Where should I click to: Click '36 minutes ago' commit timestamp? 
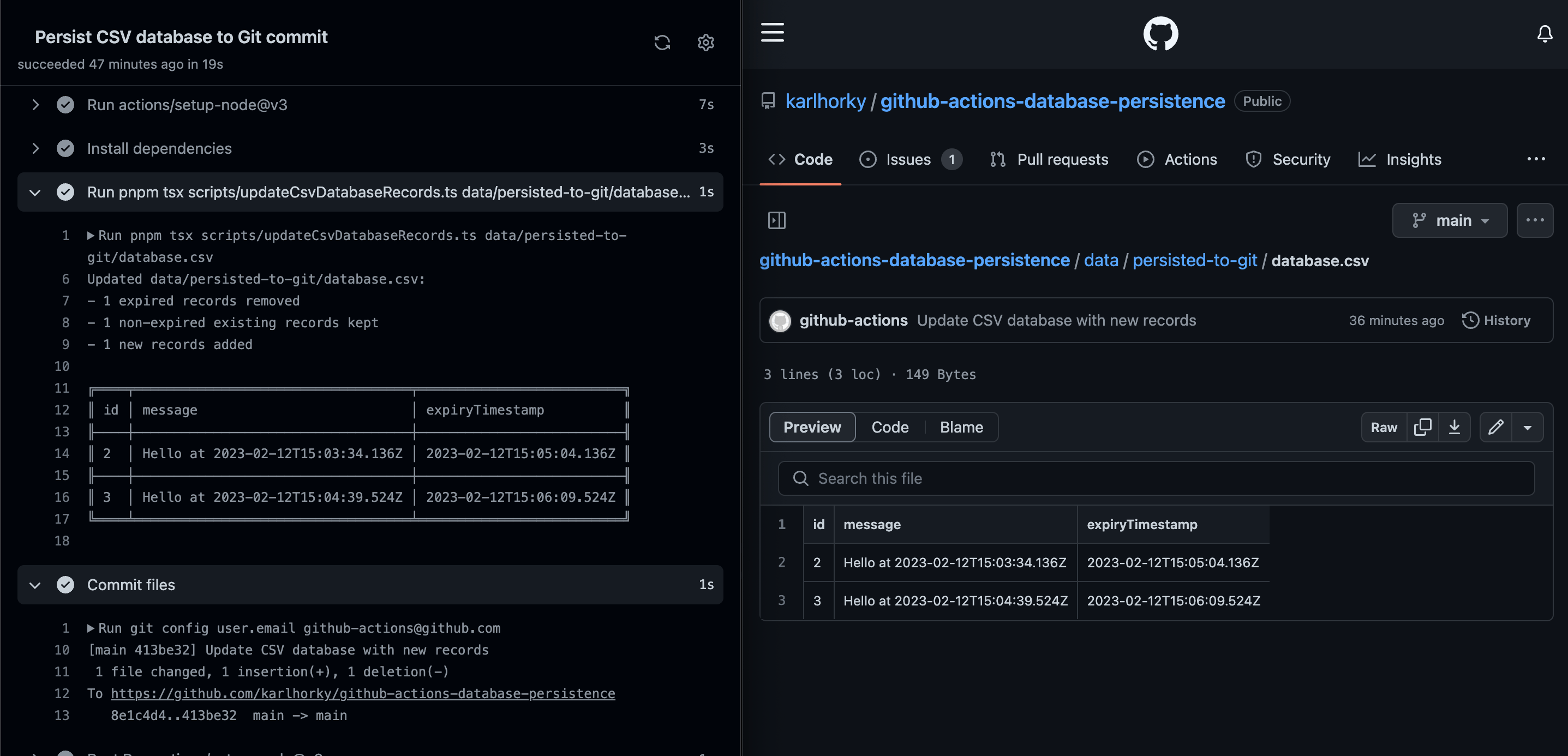point(1396,321)
